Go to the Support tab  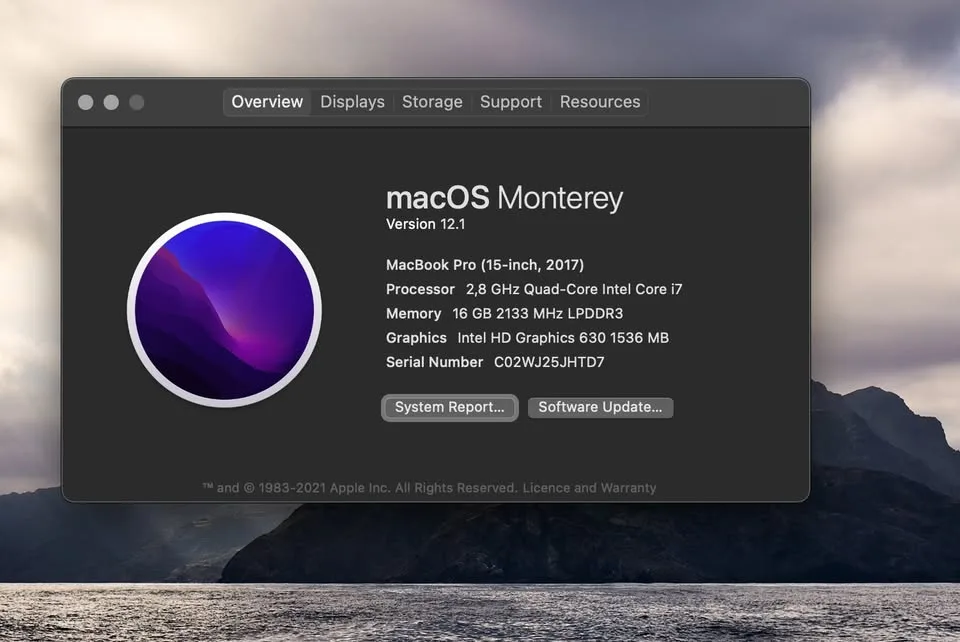510,102
